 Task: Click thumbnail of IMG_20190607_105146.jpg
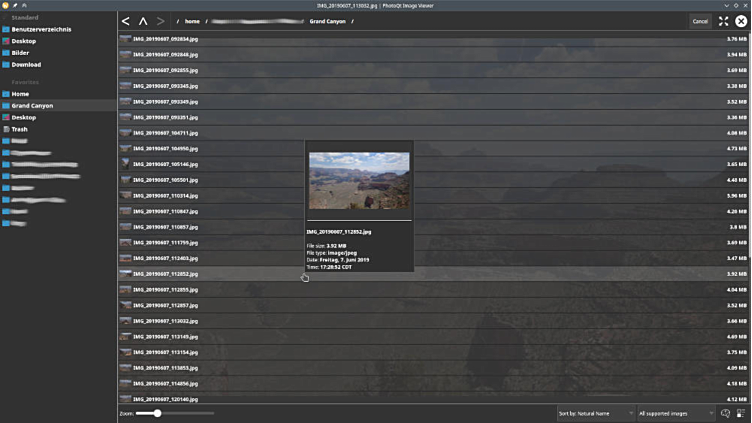[x=125, y=164]
